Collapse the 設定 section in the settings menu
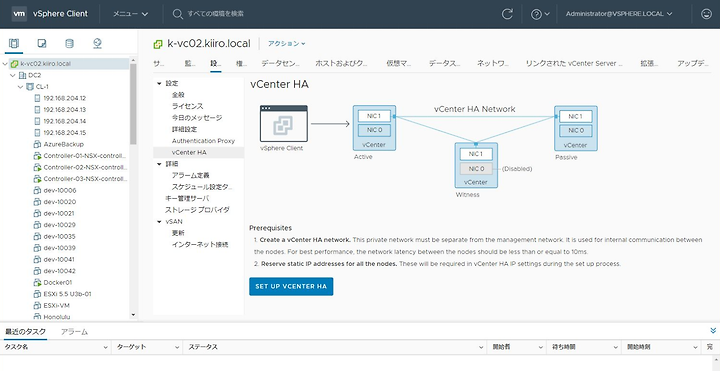Image resolution: width=720 pixels, height=371 pixels. (x=159, y=84)
